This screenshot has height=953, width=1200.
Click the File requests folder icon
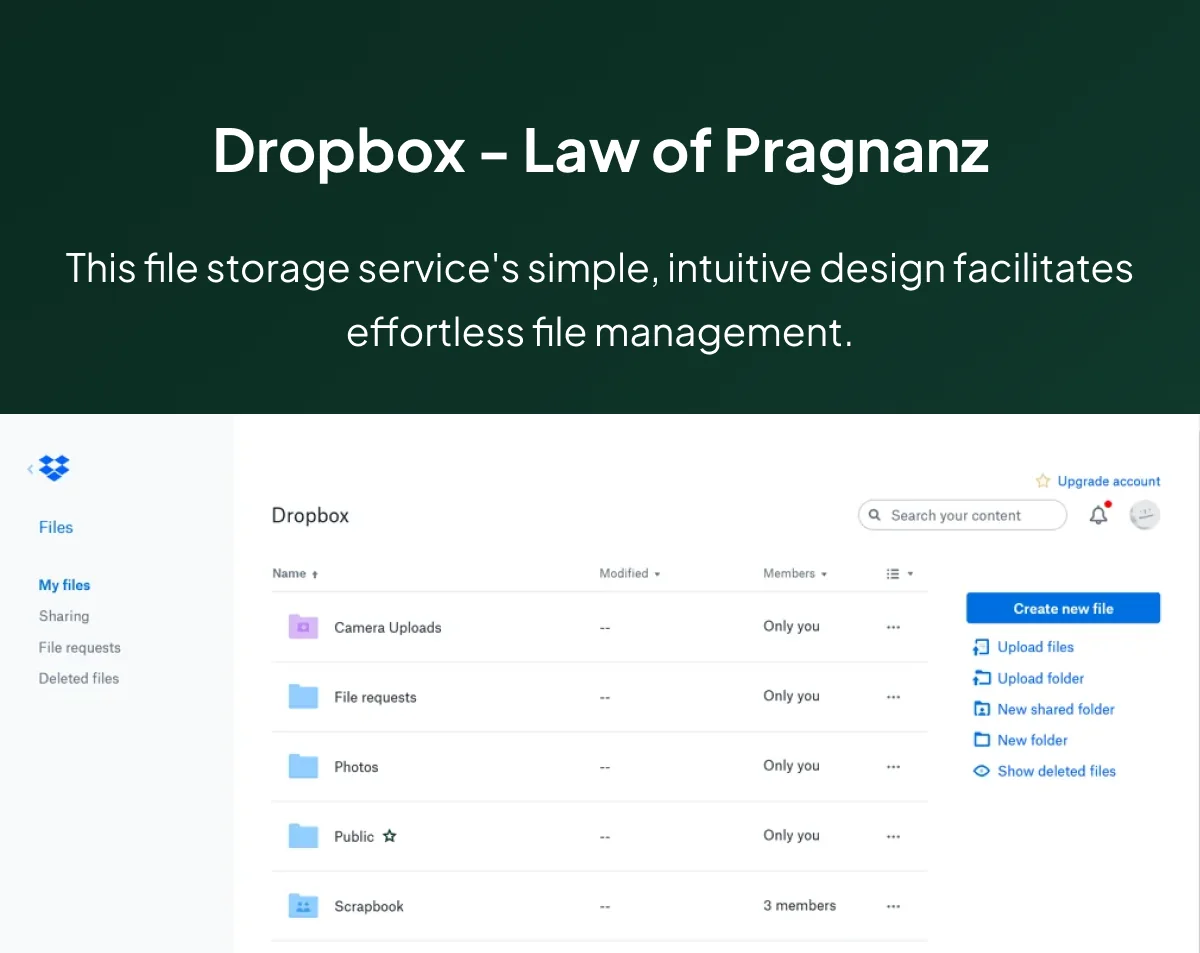pos(303,697)
